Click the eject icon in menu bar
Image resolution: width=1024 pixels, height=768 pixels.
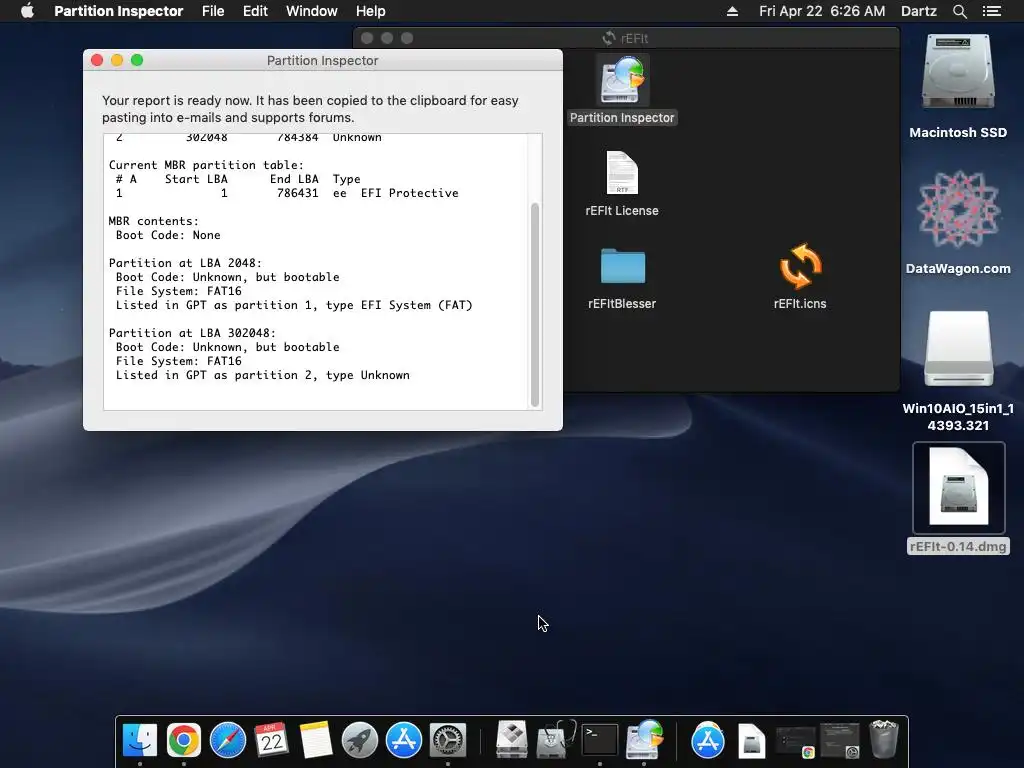click(732, 11)
